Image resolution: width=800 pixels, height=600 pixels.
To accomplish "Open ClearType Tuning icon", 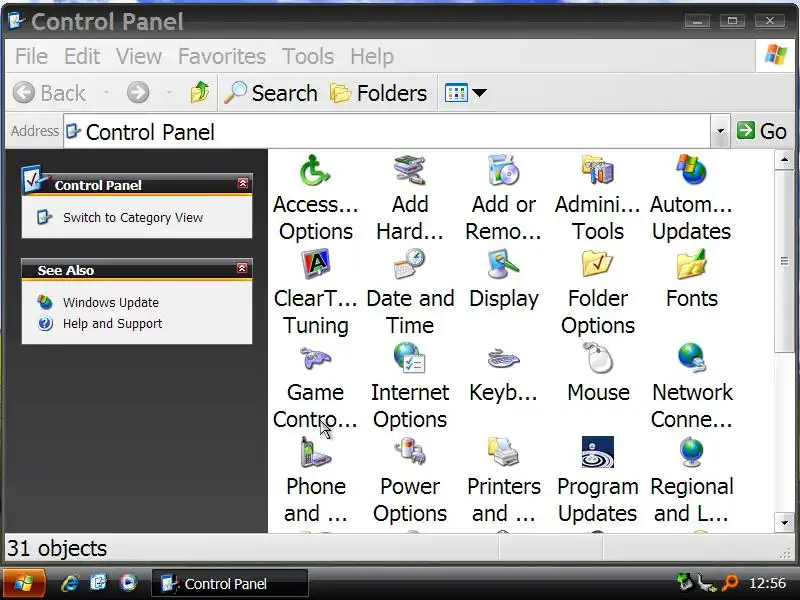I will click(315, 265).
